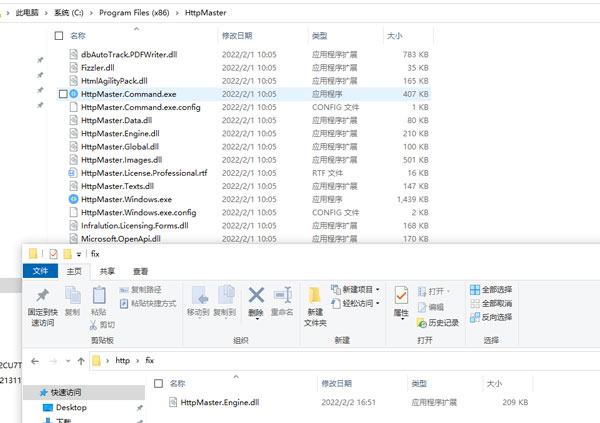Screen dimensions: 600x423
Task: Click the HttpMaster.License.Professional.rtf file icon
Action: pyautogui.click(x=73, y=173)
